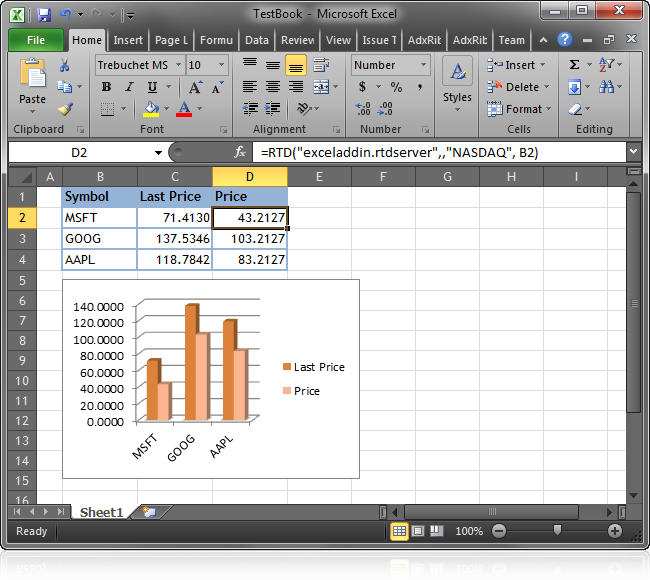The width and height of the screenshot is (650, 580).
Task: Switch to Page Layout view button
Action: 418,531
